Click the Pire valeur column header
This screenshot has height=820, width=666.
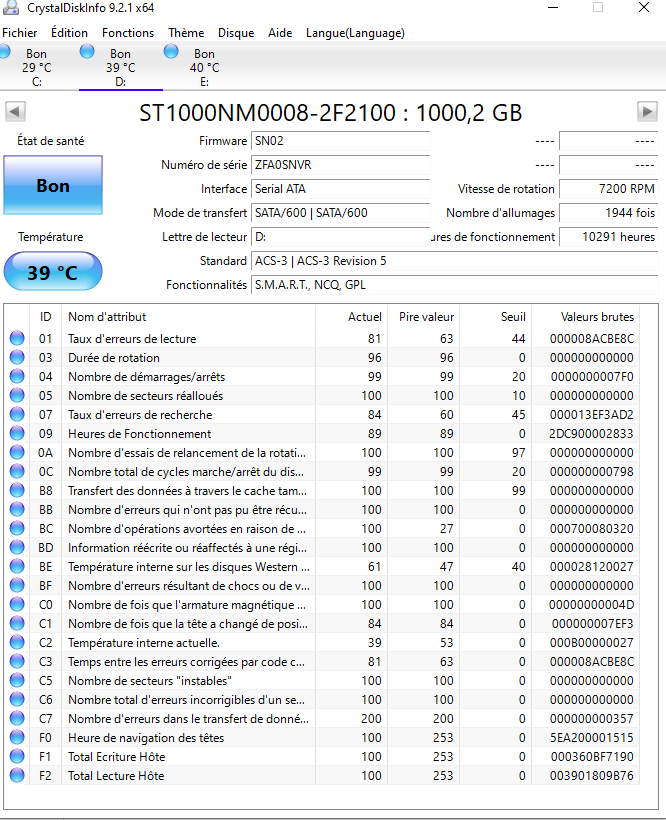tap(423, 317)
